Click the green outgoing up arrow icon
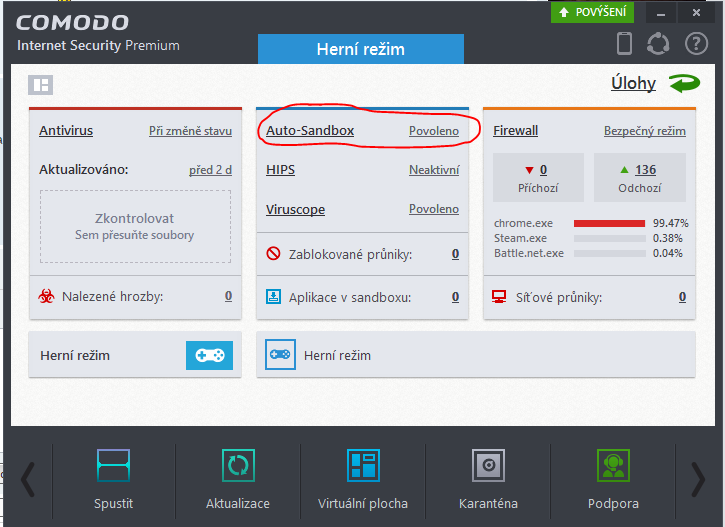Screen dimensions: 725x527 (624, 170)
